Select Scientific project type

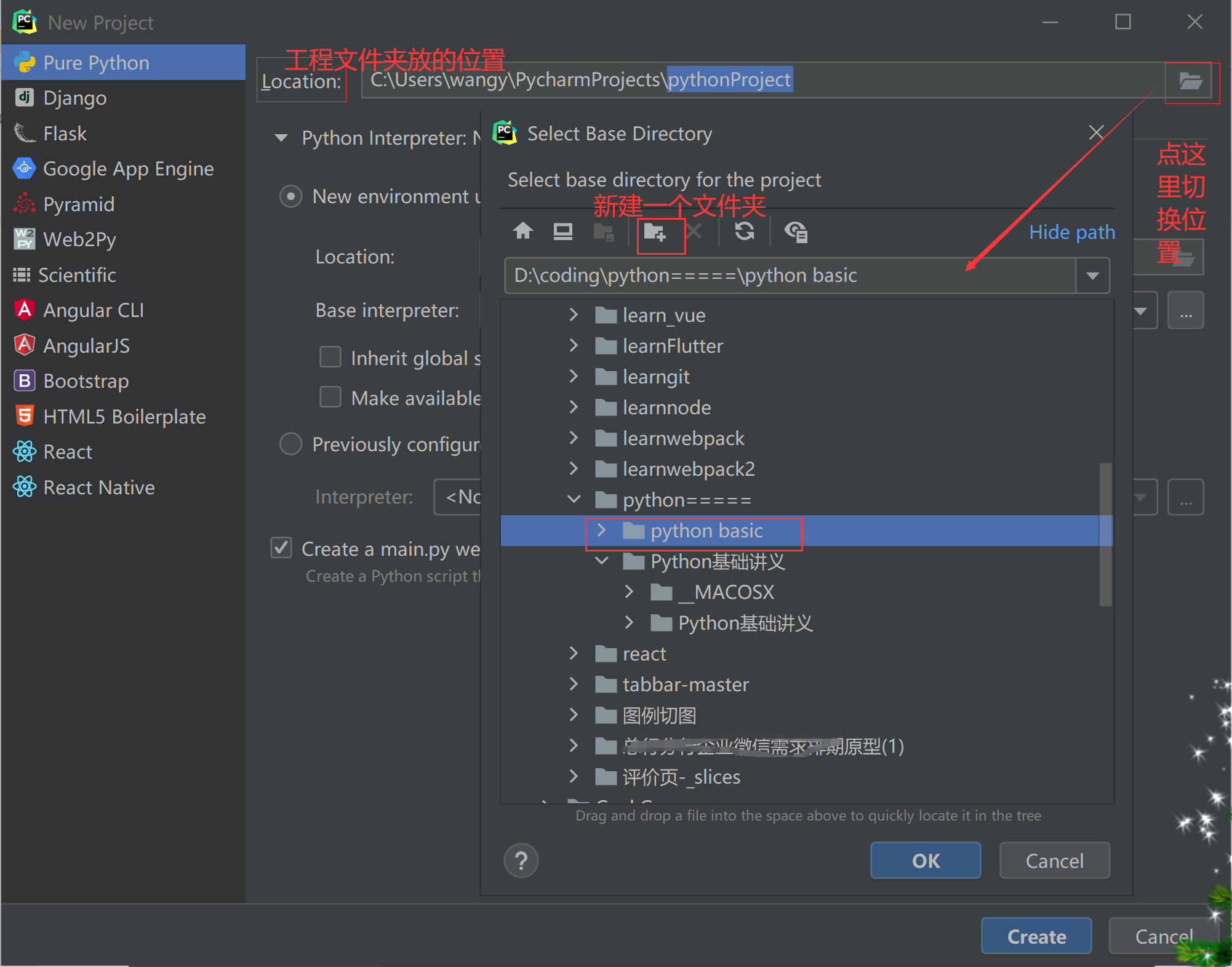tap(123, 275)
